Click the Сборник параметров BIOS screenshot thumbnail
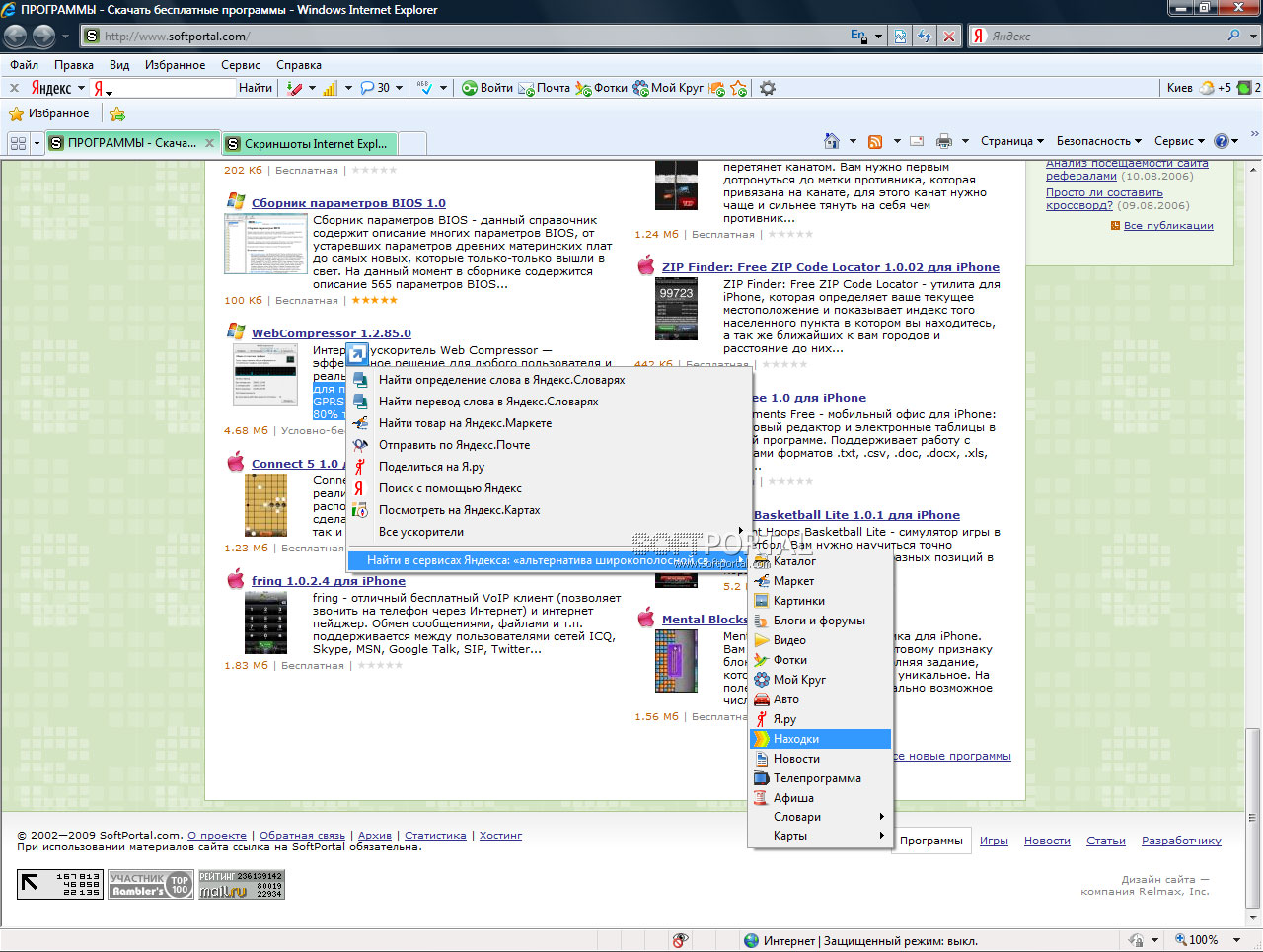This screenshot has height=952, width=1263. click(265, 244)
